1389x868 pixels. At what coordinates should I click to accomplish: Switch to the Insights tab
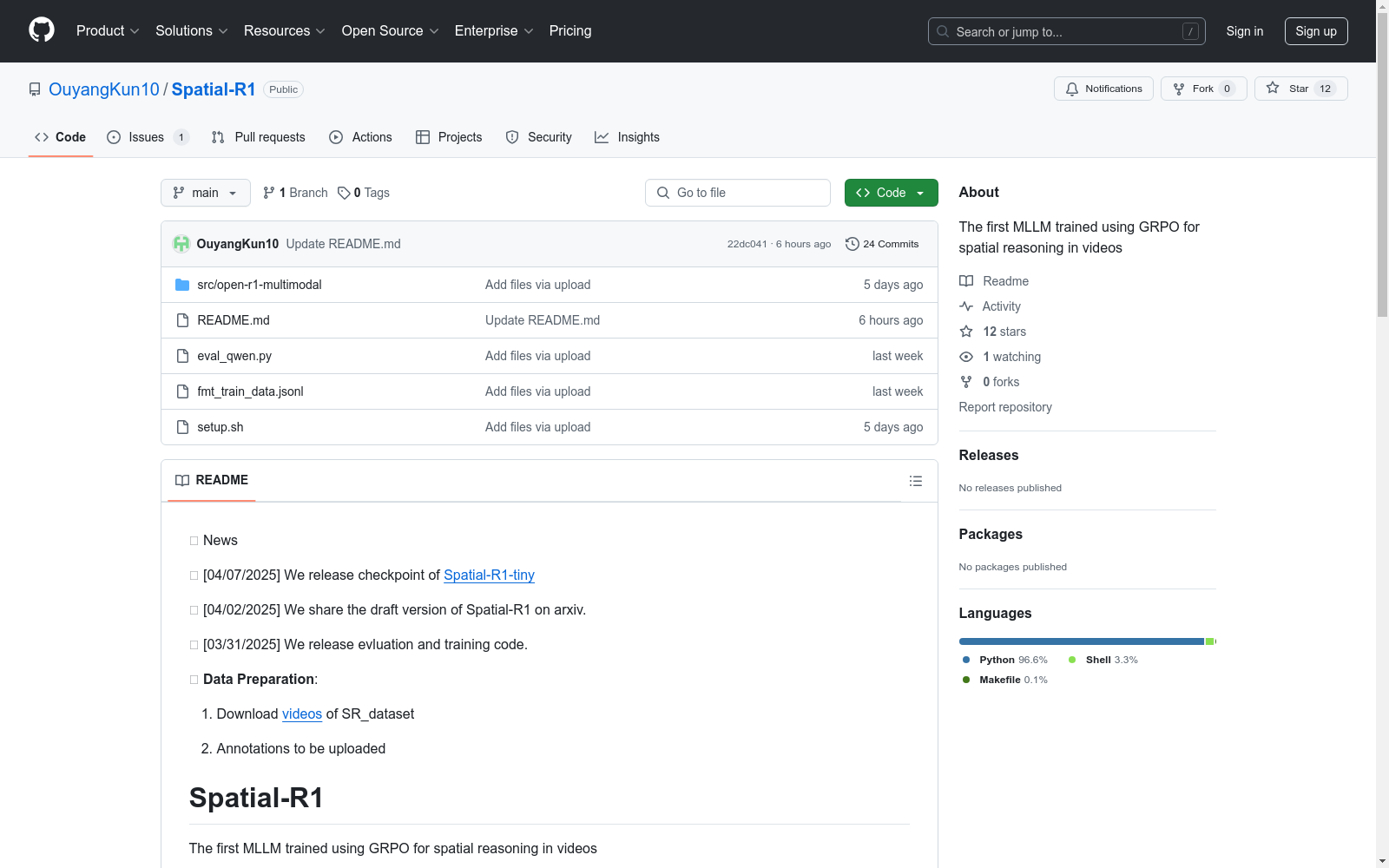point(627,137)
